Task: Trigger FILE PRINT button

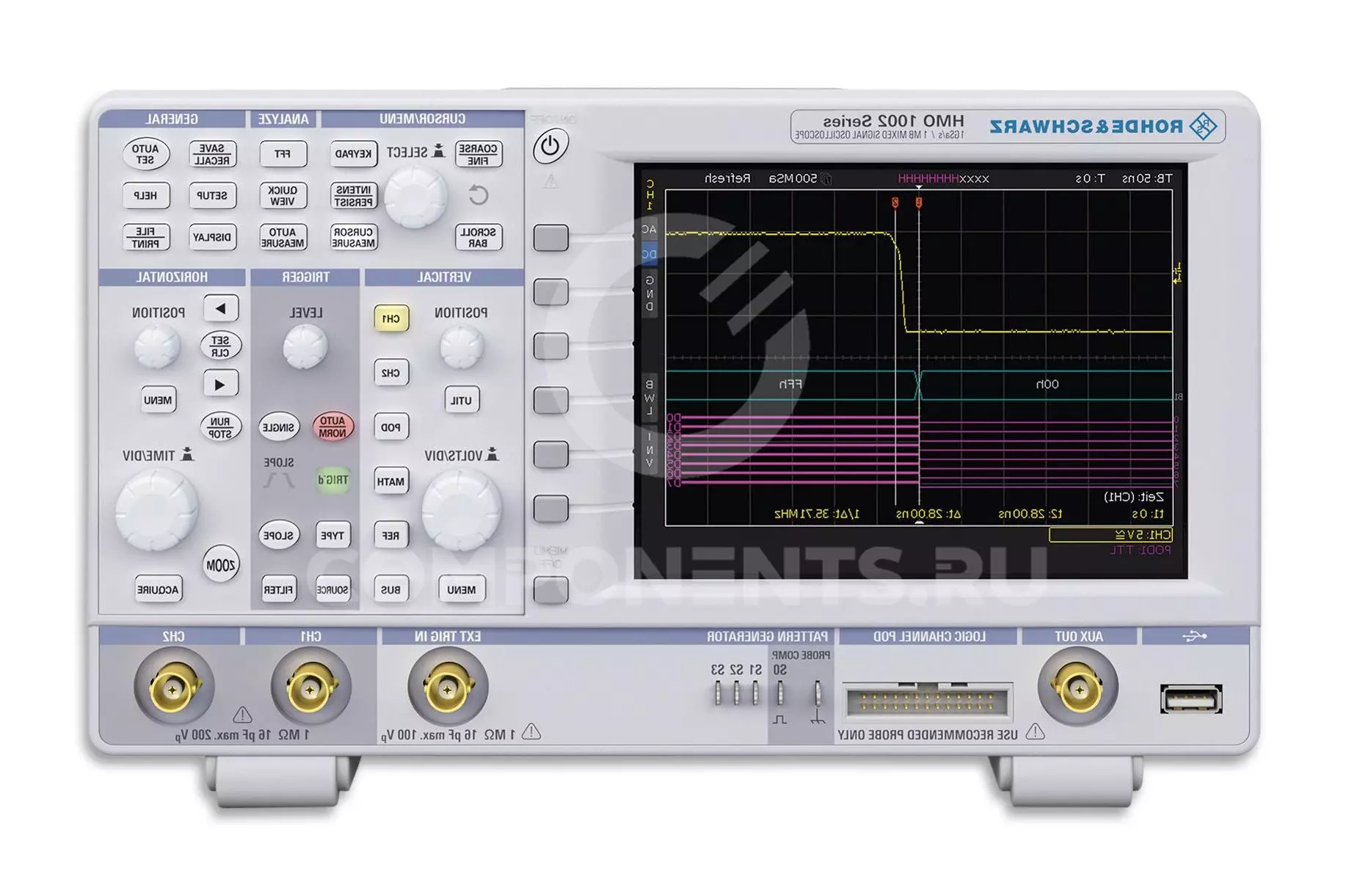Action: pos(145,237)
